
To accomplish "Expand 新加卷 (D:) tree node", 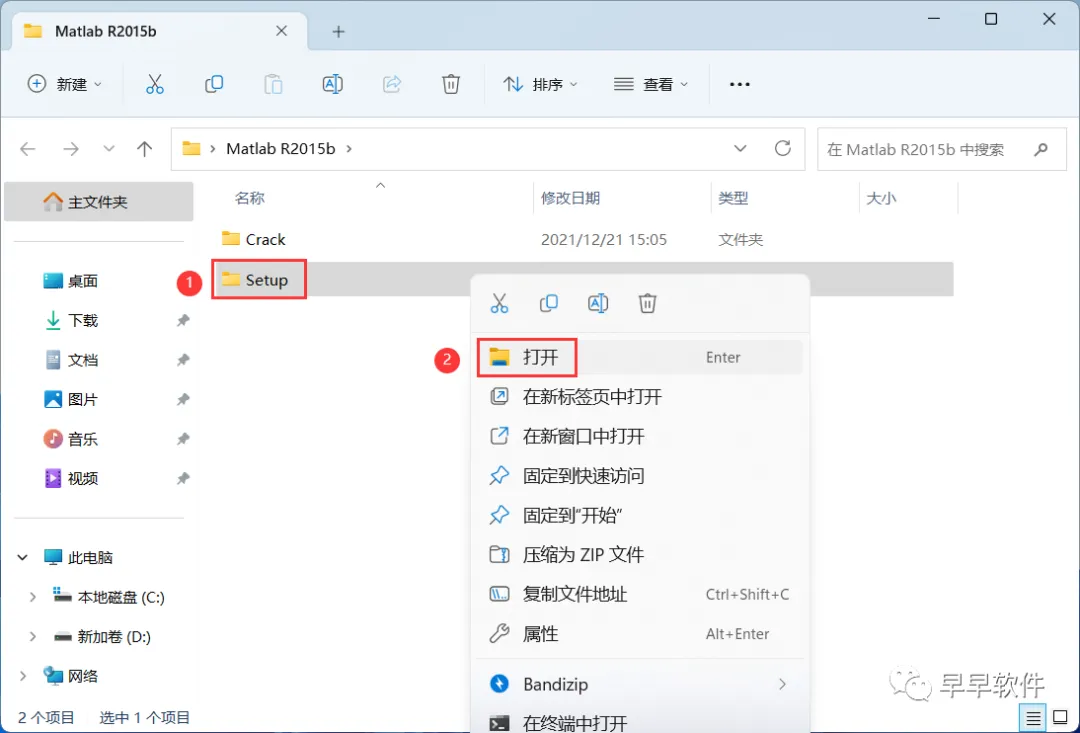I will [x=32, y=637].
